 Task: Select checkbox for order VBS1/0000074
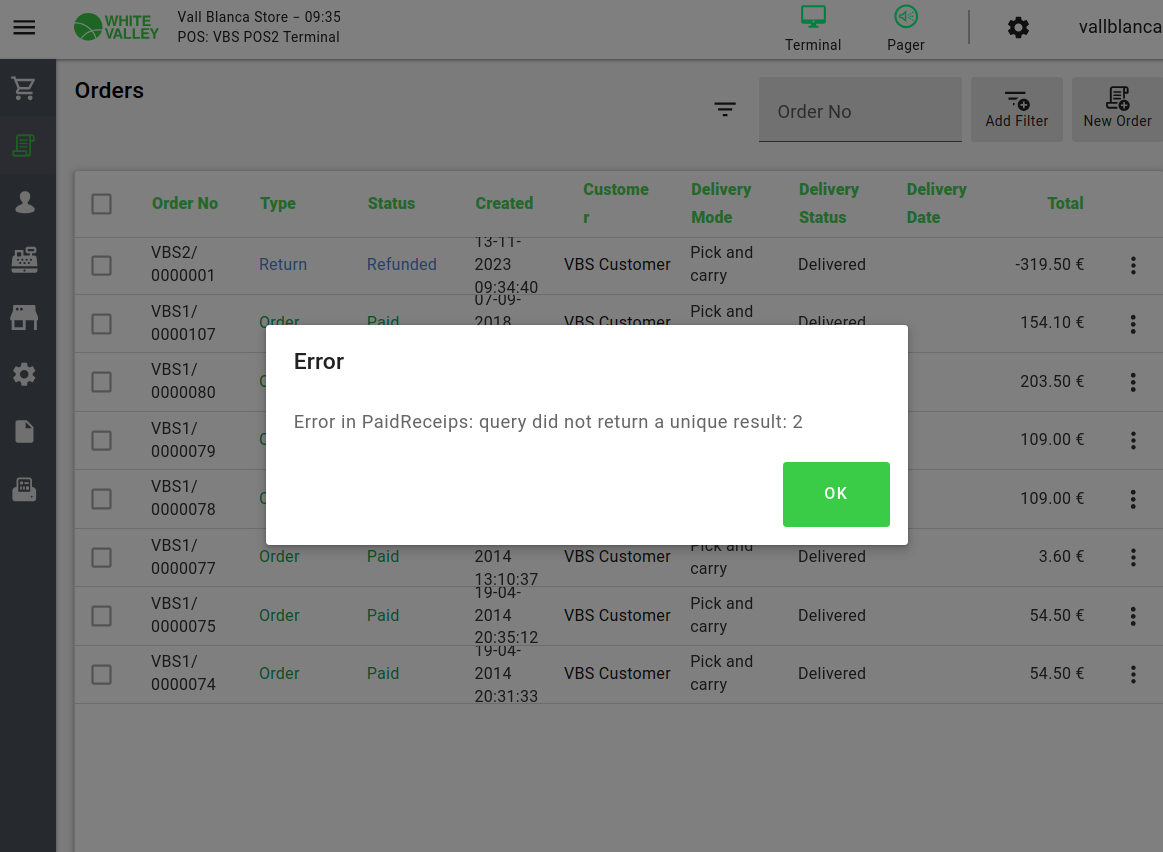click(102, 674)
